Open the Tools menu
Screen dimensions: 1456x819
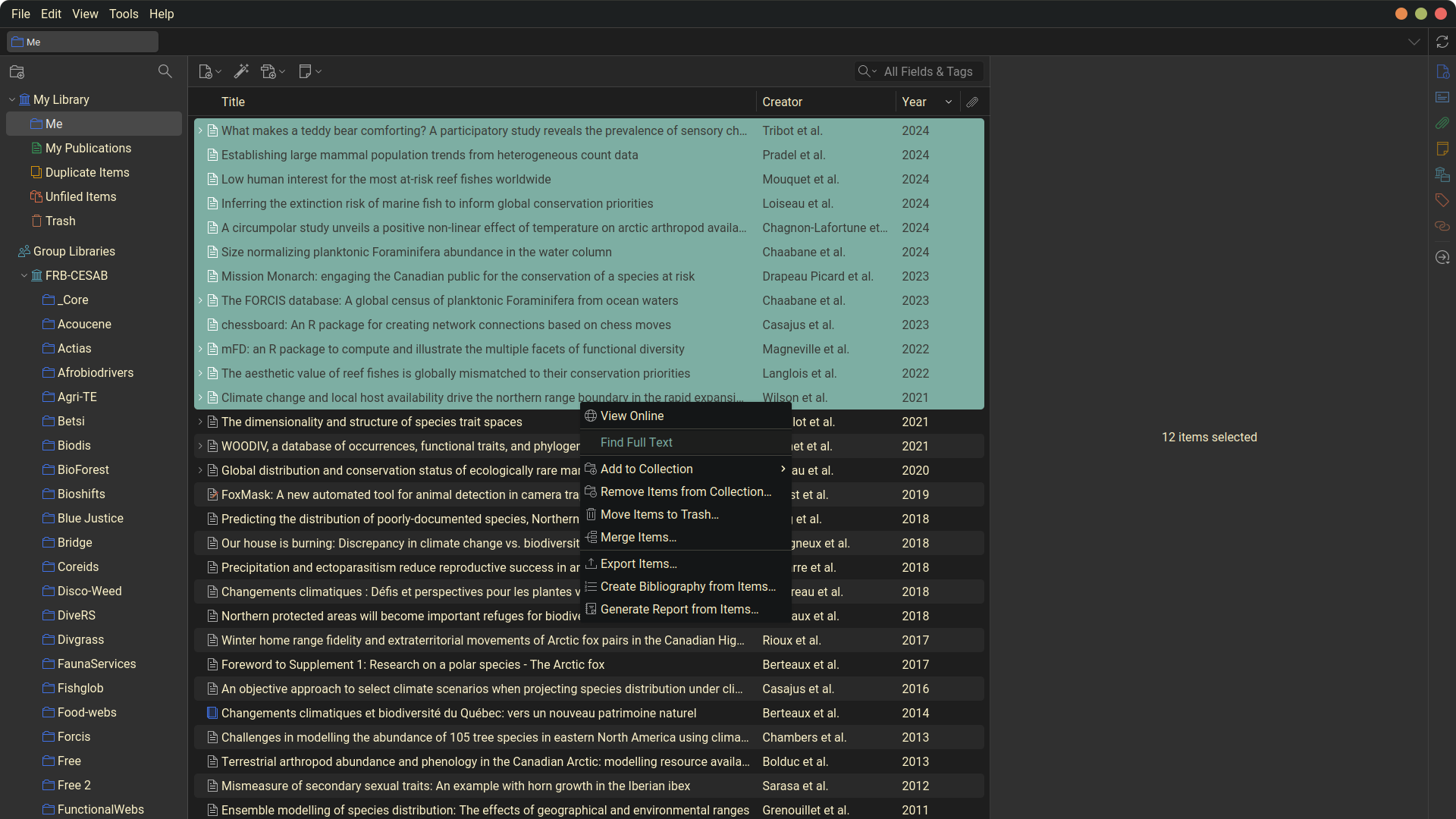123,14
